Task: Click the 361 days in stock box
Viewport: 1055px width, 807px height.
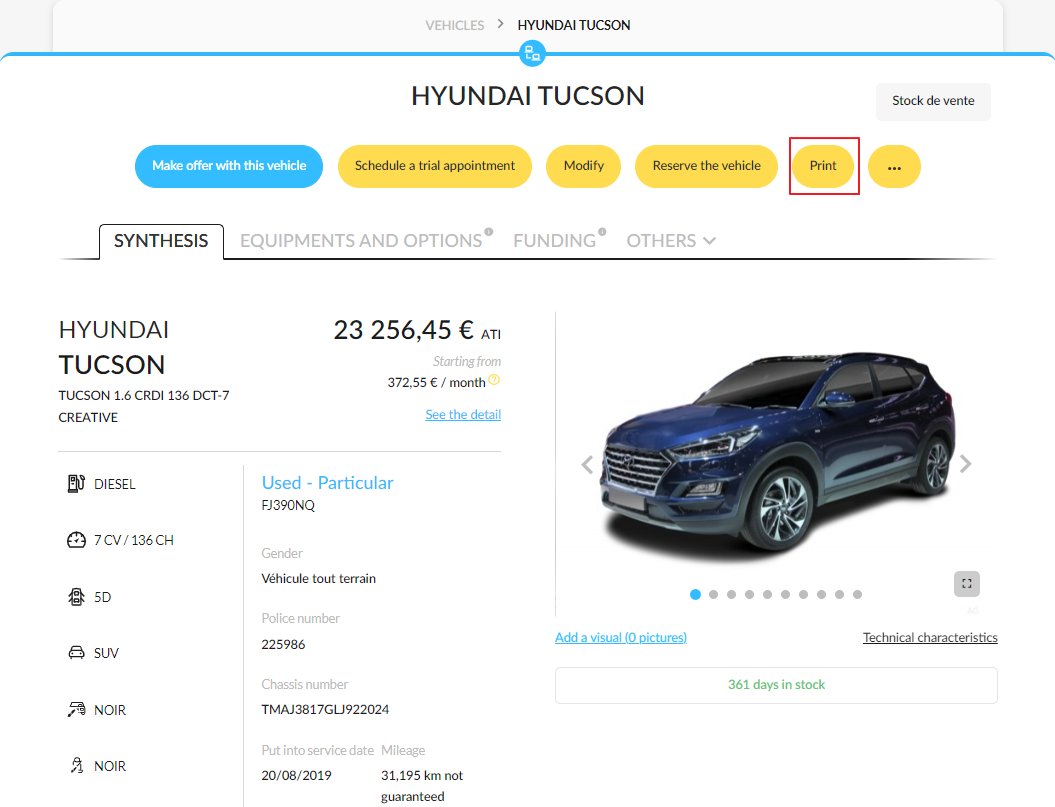Action: (776, 685)
